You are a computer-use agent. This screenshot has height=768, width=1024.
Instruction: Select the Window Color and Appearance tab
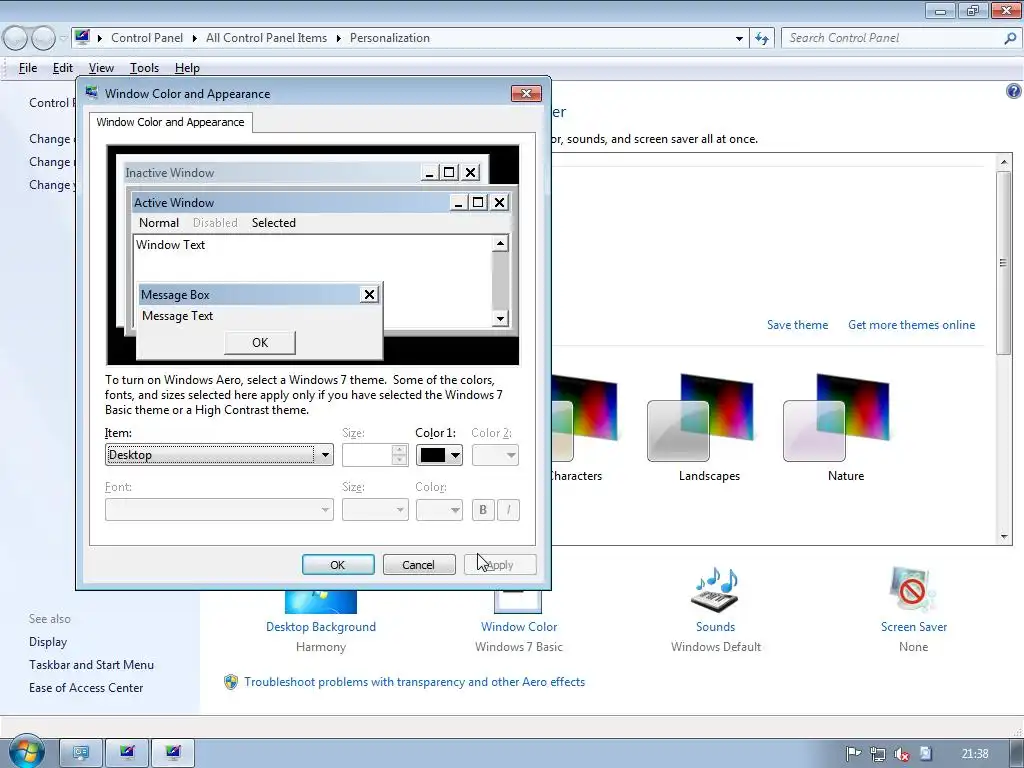[170, 122]
